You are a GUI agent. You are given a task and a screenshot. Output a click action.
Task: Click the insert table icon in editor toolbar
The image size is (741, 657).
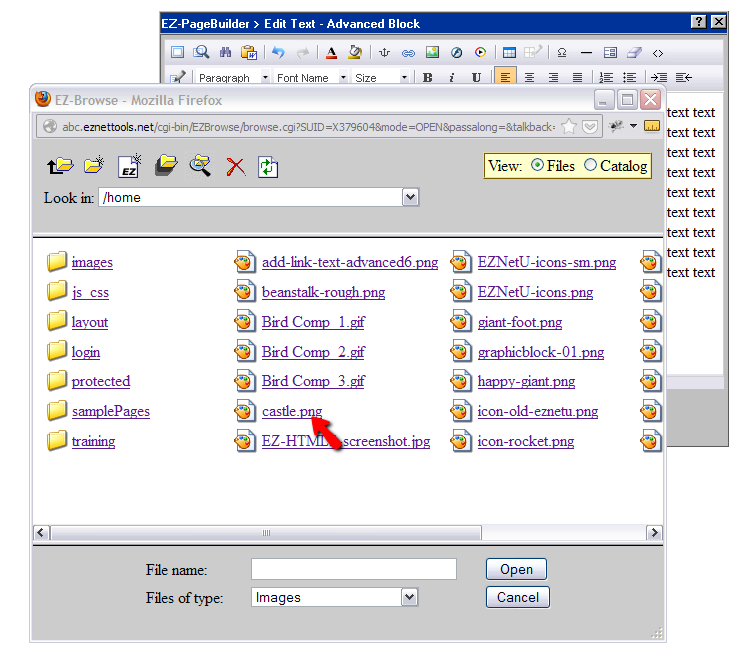click(509, 52)
